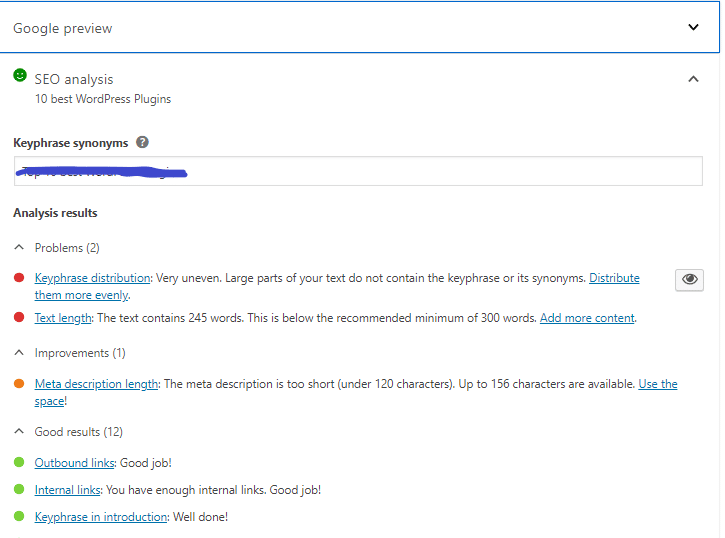Open the Internal links assessment link
The width and height of the screenshot is (725, 538).
point(68,490)
